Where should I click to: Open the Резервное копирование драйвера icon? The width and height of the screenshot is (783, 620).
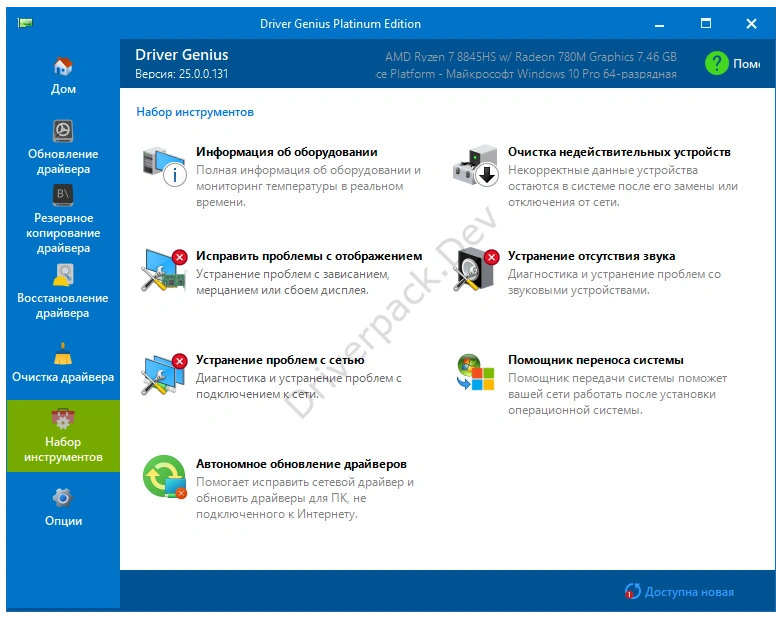(x=63, y=195)
